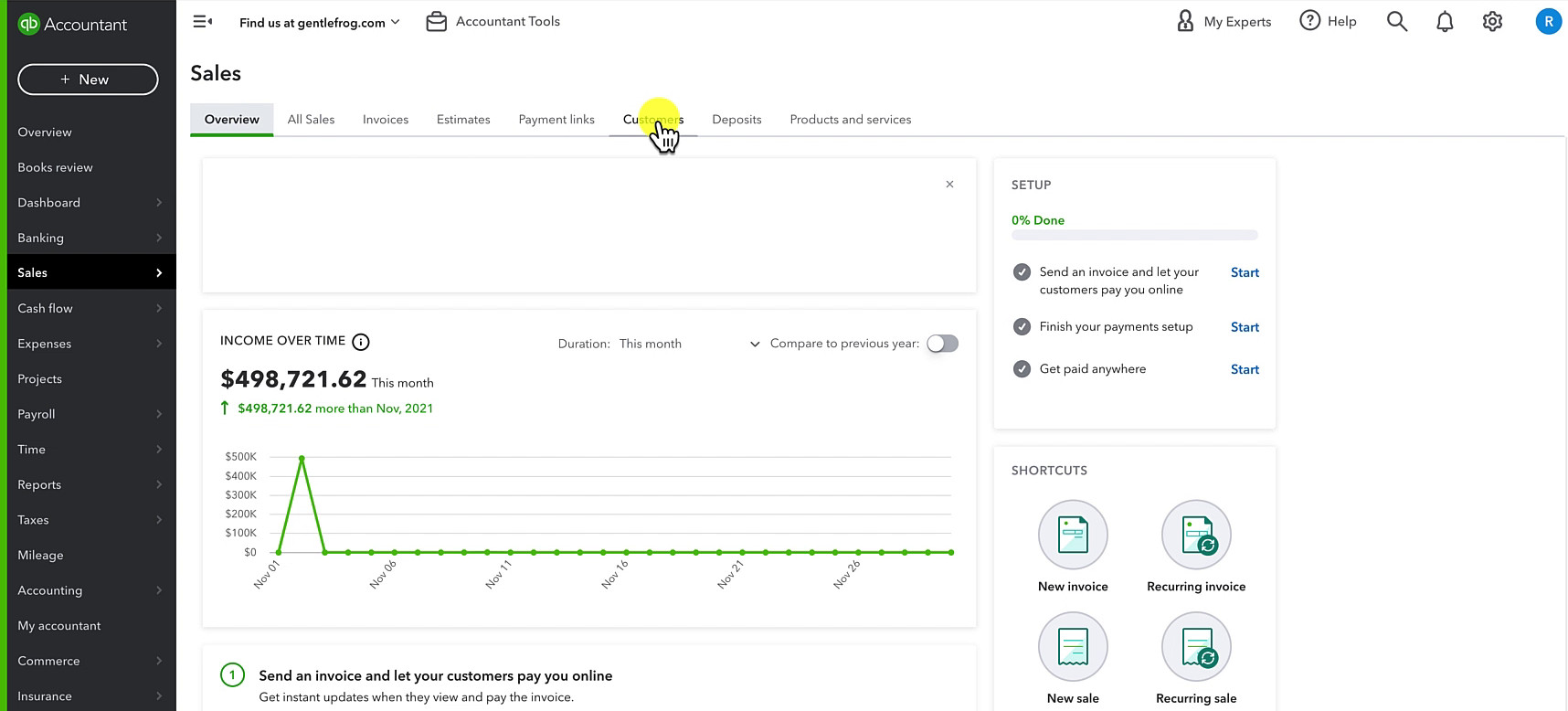
Task: Switch to the Invoices tab
Action: [x=386, y=120]
